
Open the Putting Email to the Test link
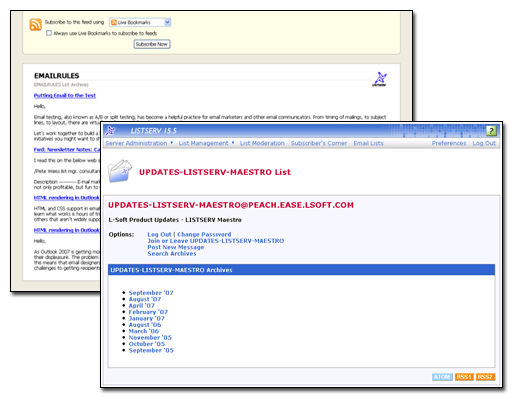(x=65, y=95)
